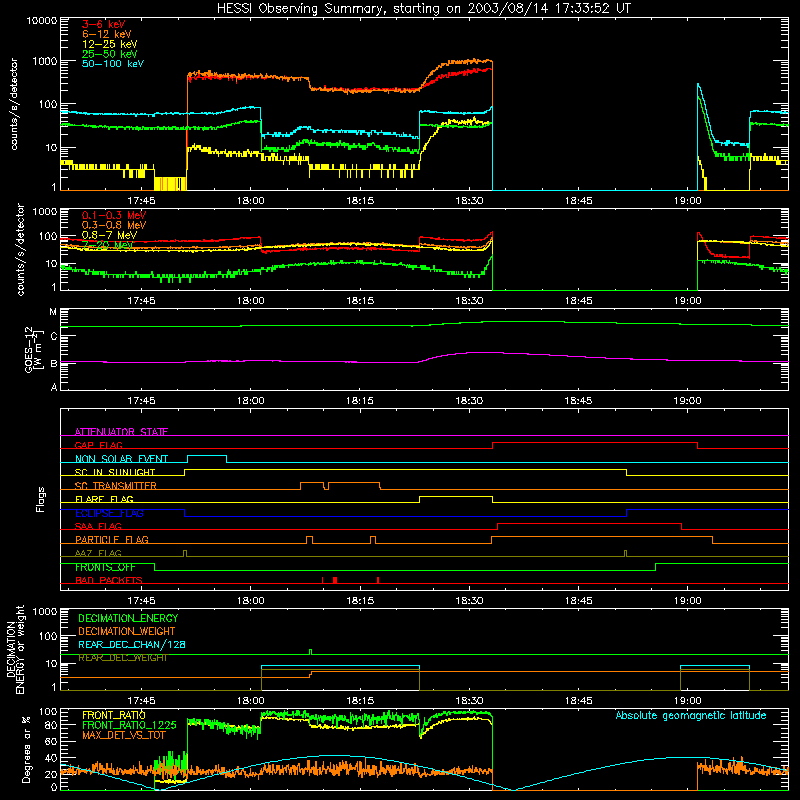This screenshot has width=800, height=800.
Task: Select the ATTENUATOR_STATE flag label
Action: coord(121,432)
